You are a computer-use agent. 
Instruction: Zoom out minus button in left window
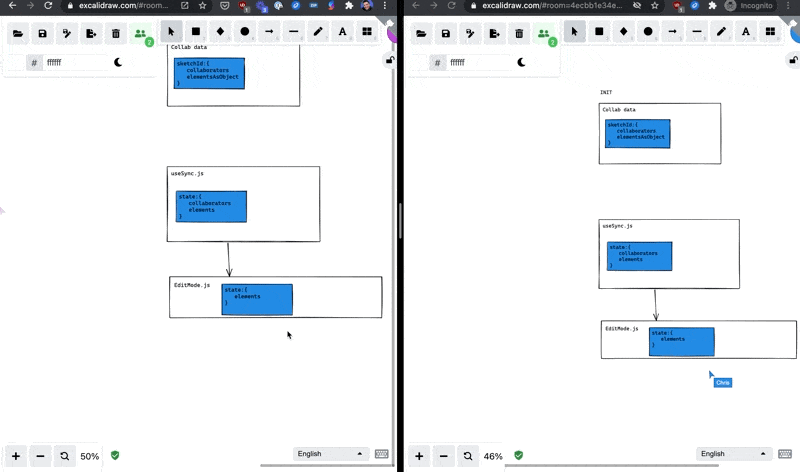tap(40, 456)
